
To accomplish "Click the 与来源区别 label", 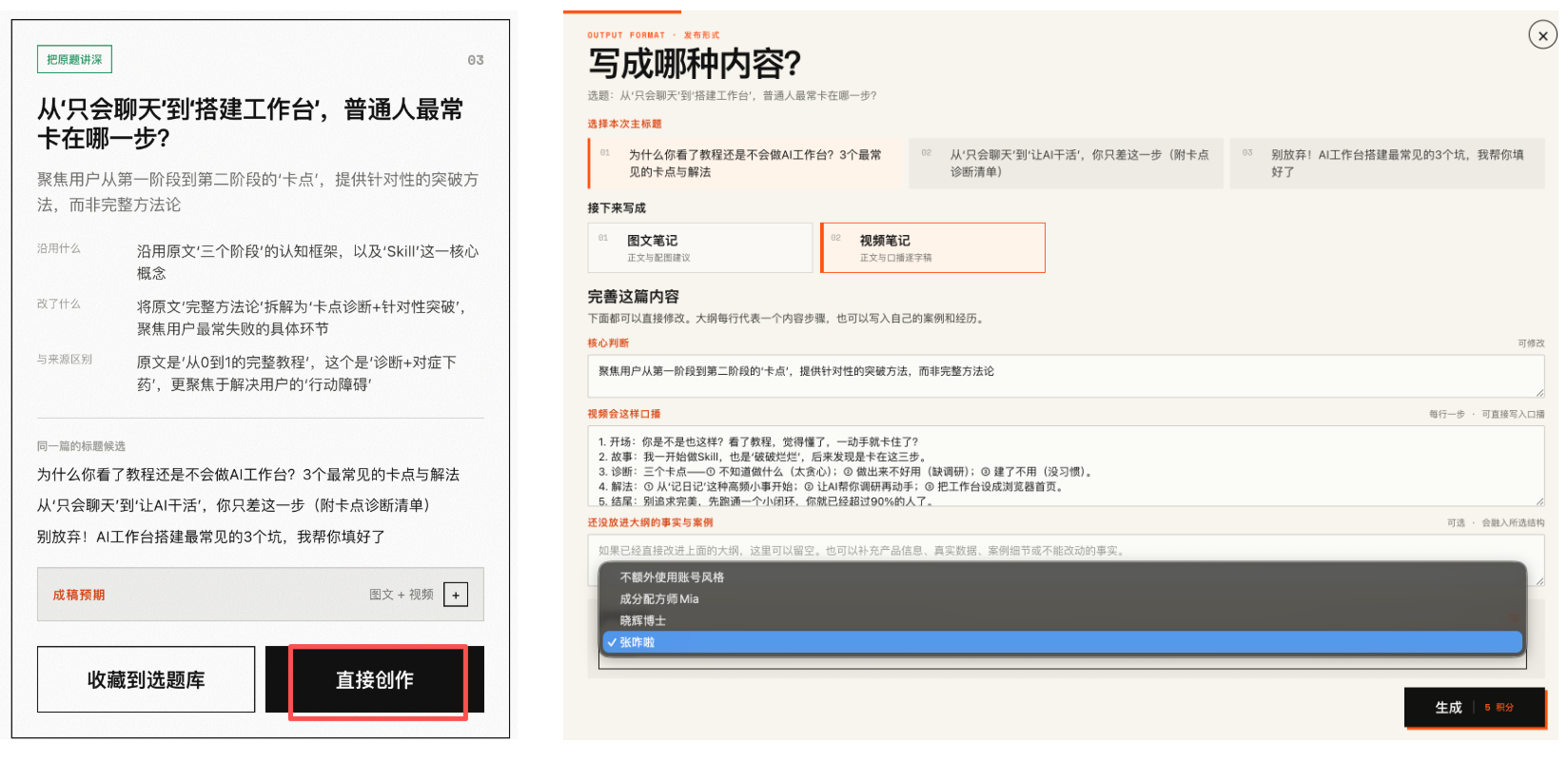I will point(65,359).
